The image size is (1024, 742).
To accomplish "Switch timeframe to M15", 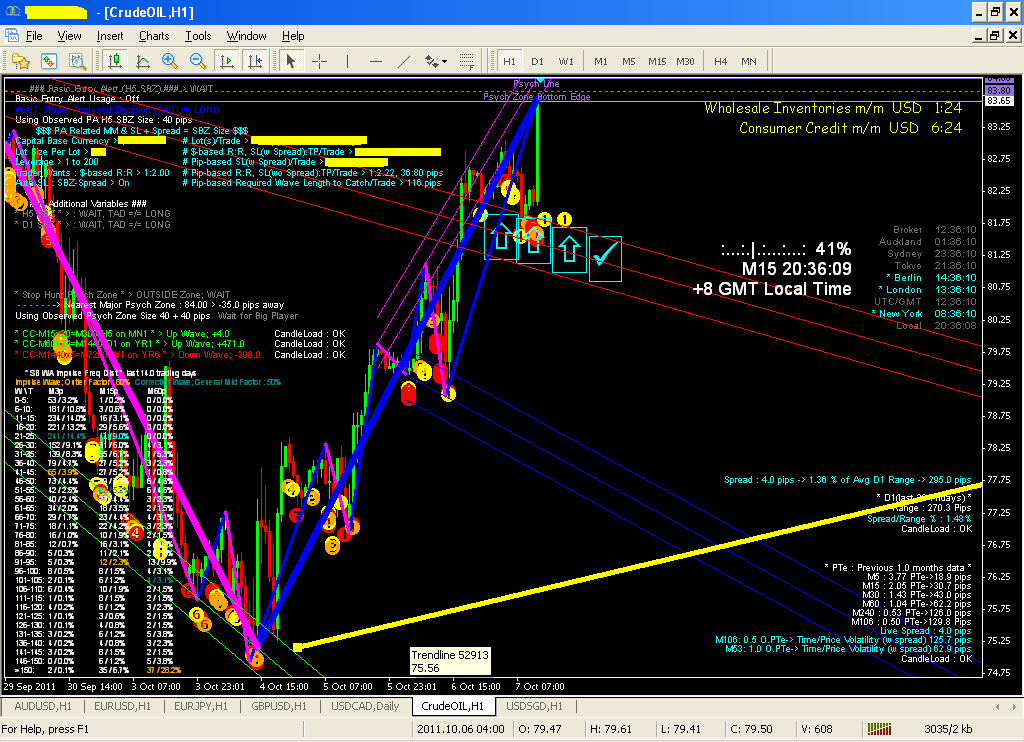I will [656, 60].
